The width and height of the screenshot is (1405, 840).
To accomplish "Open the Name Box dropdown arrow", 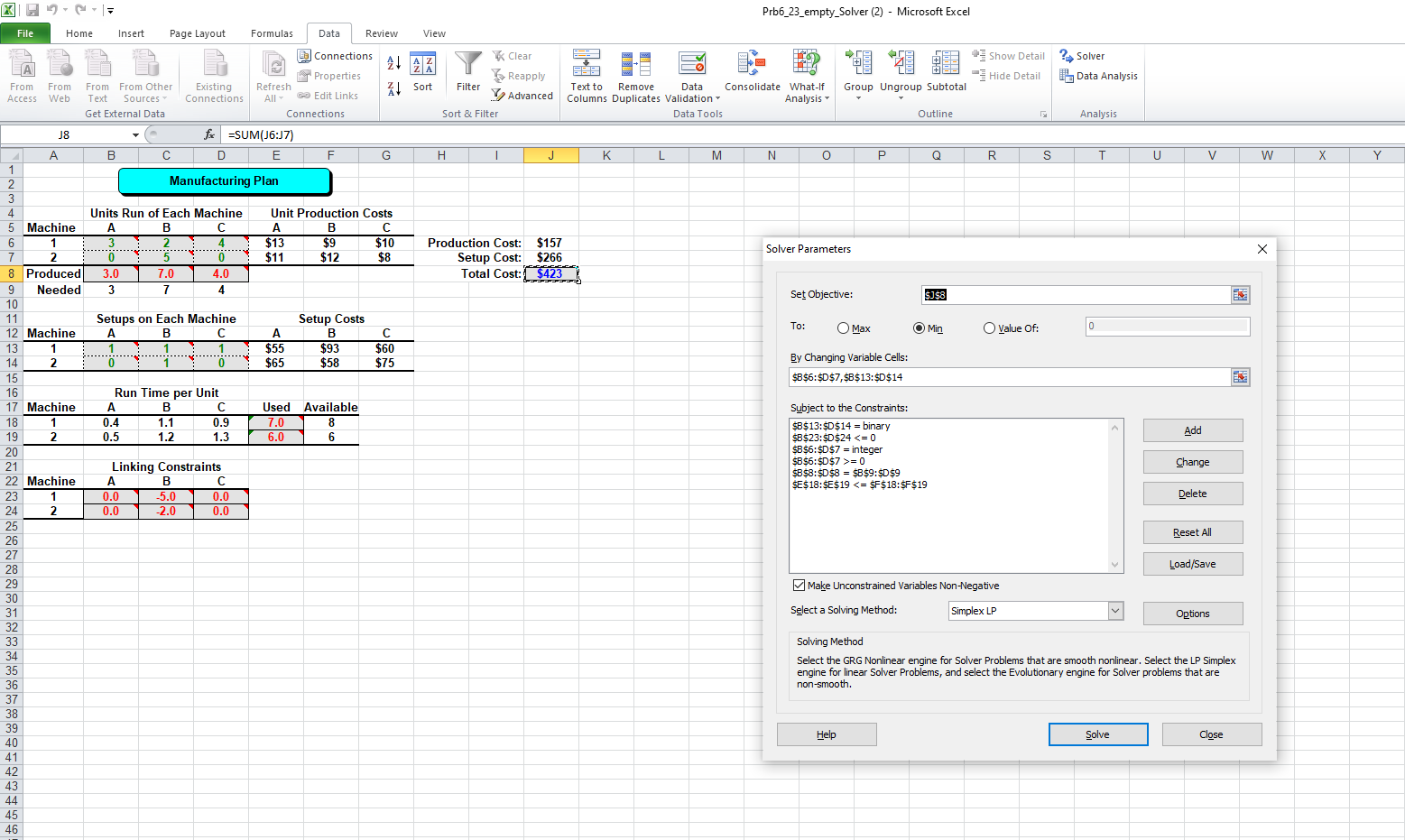I will pyautogui.click(x=135, y=135).
